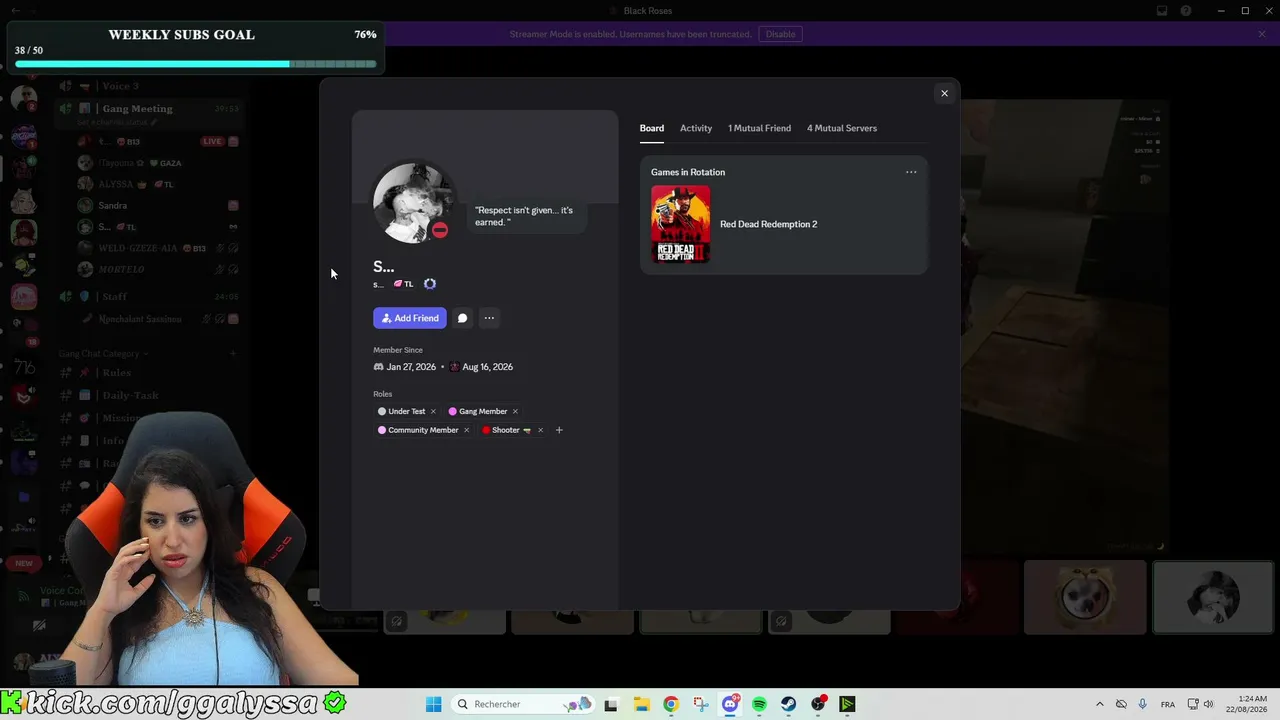This screenshot has width=1280, height=720.
Task: Open the profile more options menu
Action: tap(489, 318)
